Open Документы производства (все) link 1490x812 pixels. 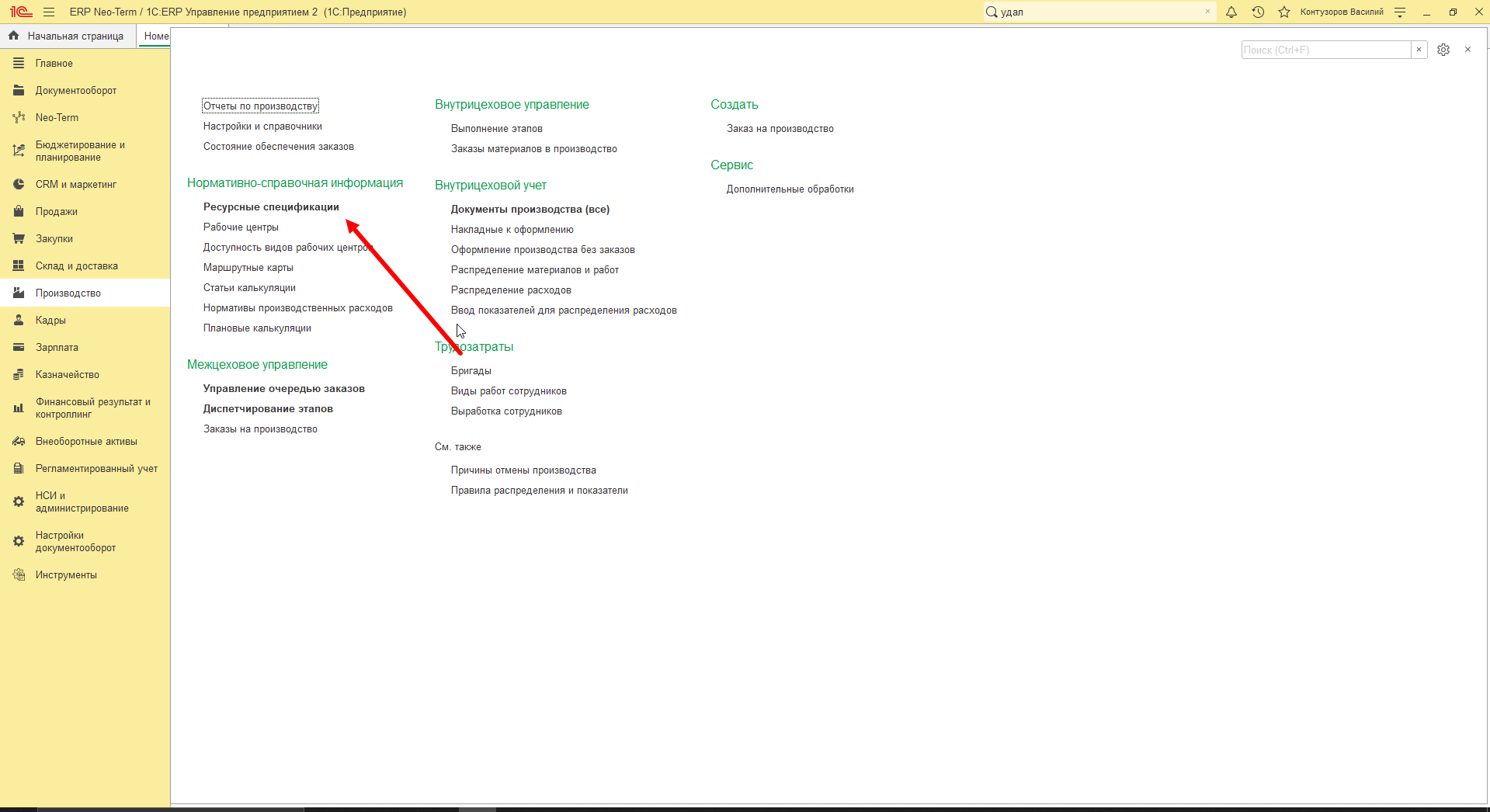[530, 210]
